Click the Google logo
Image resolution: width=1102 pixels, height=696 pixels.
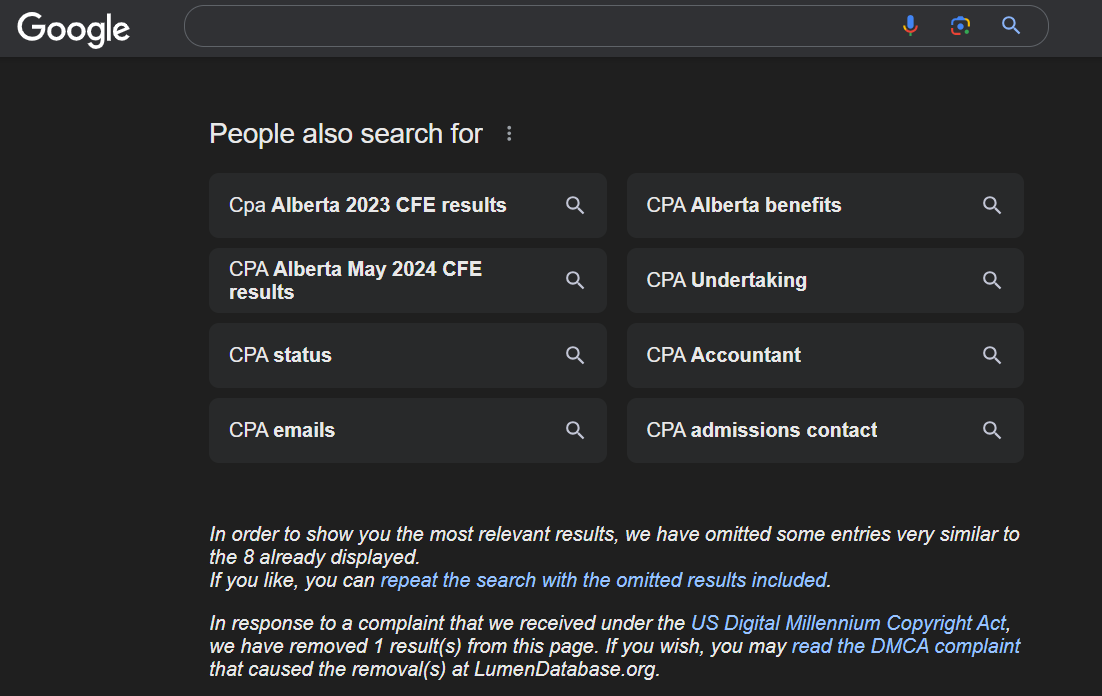tap(73, 29)
